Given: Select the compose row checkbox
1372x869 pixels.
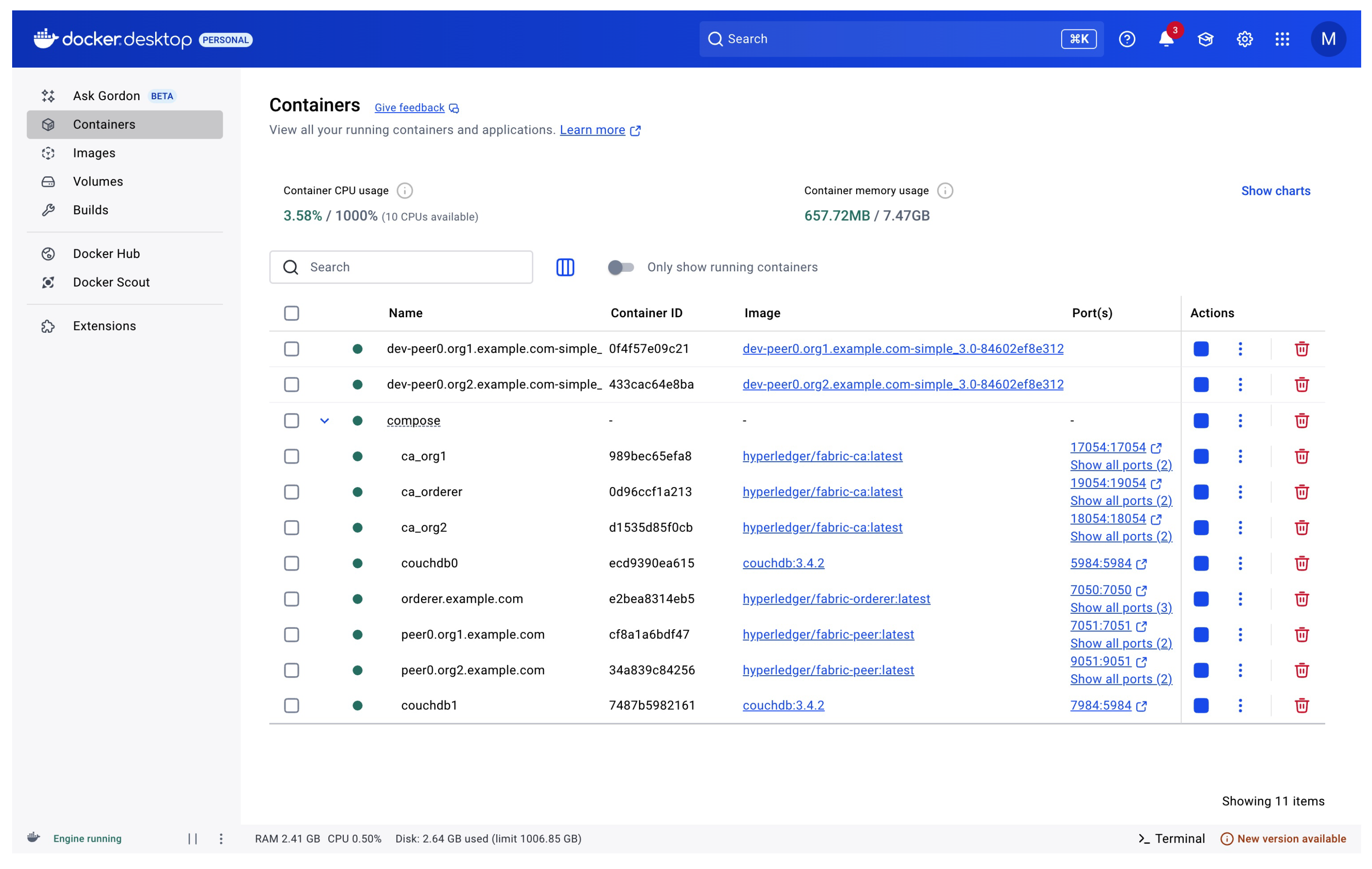Looking at the screenshot, I should click(x=291, y=420).
